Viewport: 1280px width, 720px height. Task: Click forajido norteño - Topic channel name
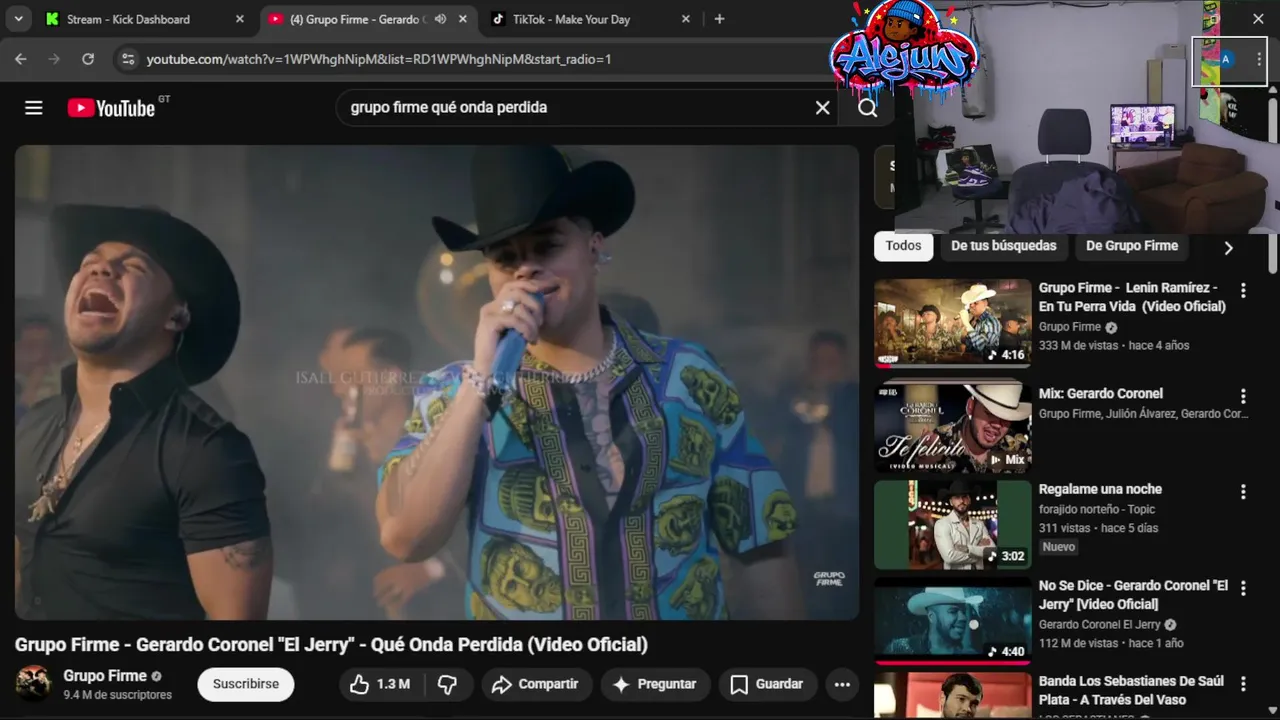tap(1098, 509)
